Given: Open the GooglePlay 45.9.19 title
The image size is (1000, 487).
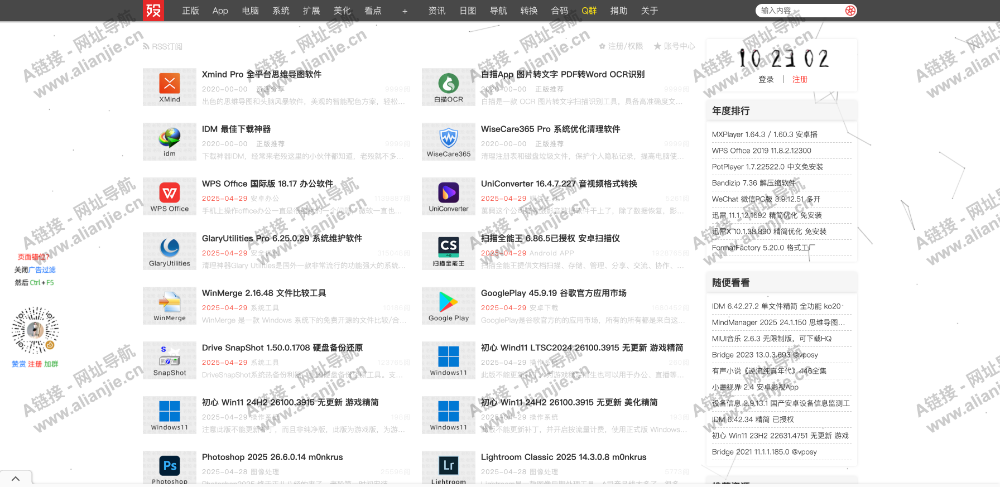Looking at the screenshot, I should (x=554, y=293).
